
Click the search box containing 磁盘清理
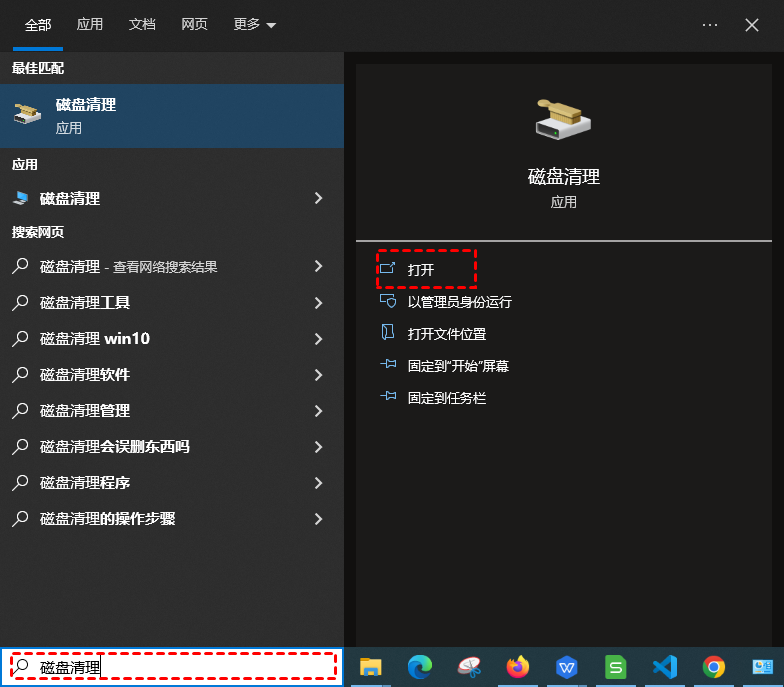172,666
